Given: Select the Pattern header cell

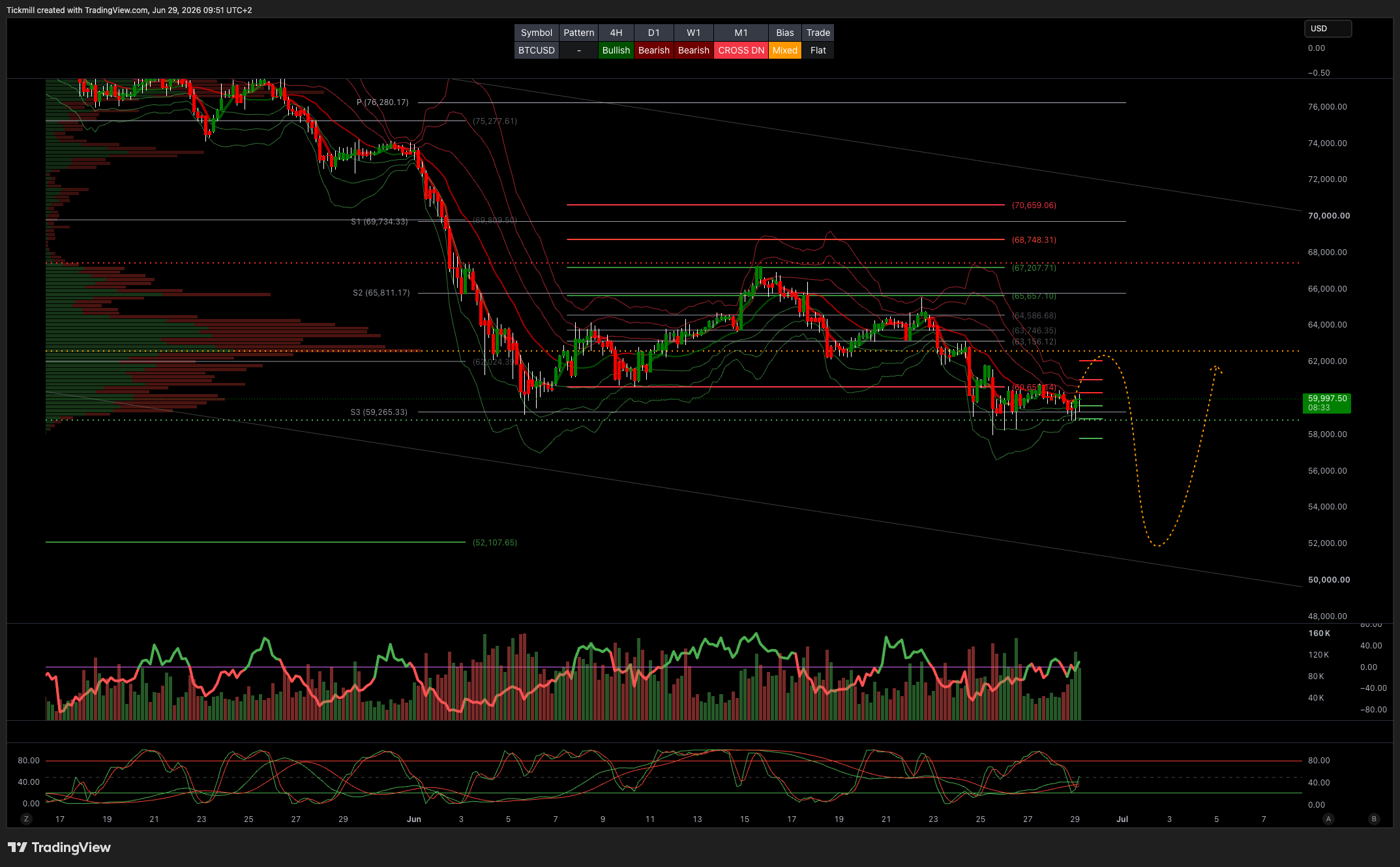Looking at the screenshot, I should pyautogui.click(x=579, y=33).
